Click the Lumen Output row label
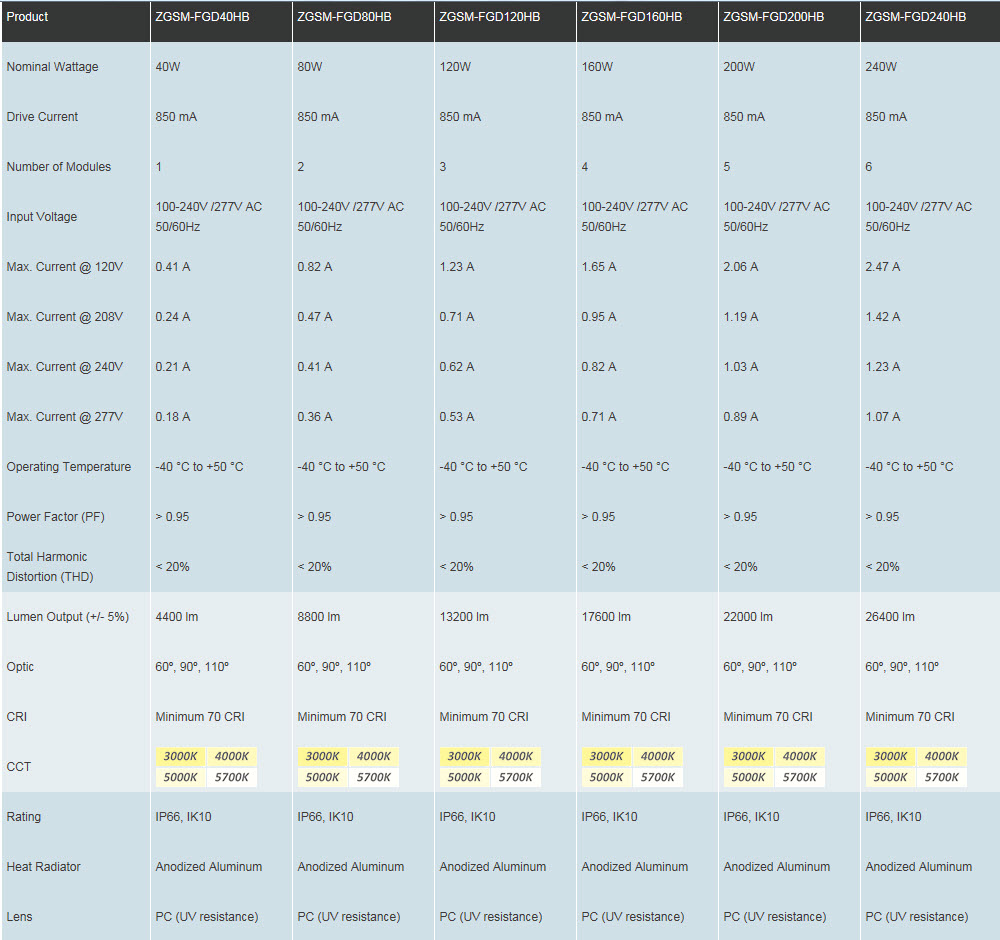 (68, 617)
